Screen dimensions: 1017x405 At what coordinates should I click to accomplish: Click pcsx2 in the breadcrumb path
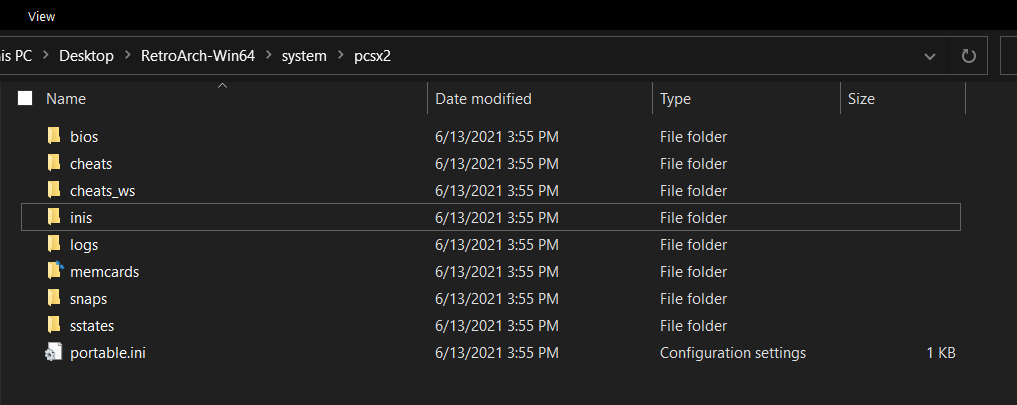click(x=372, y=56)
